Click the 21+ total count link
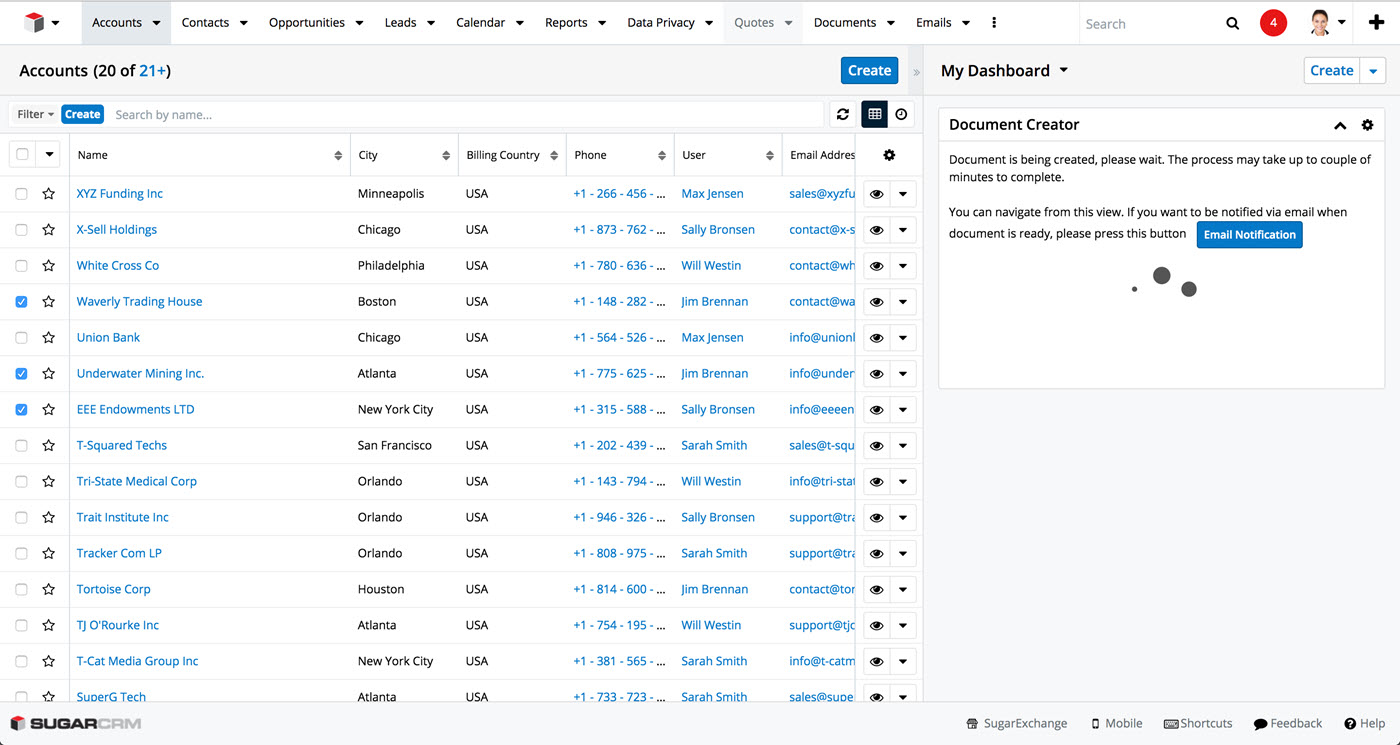 (153, 71)
